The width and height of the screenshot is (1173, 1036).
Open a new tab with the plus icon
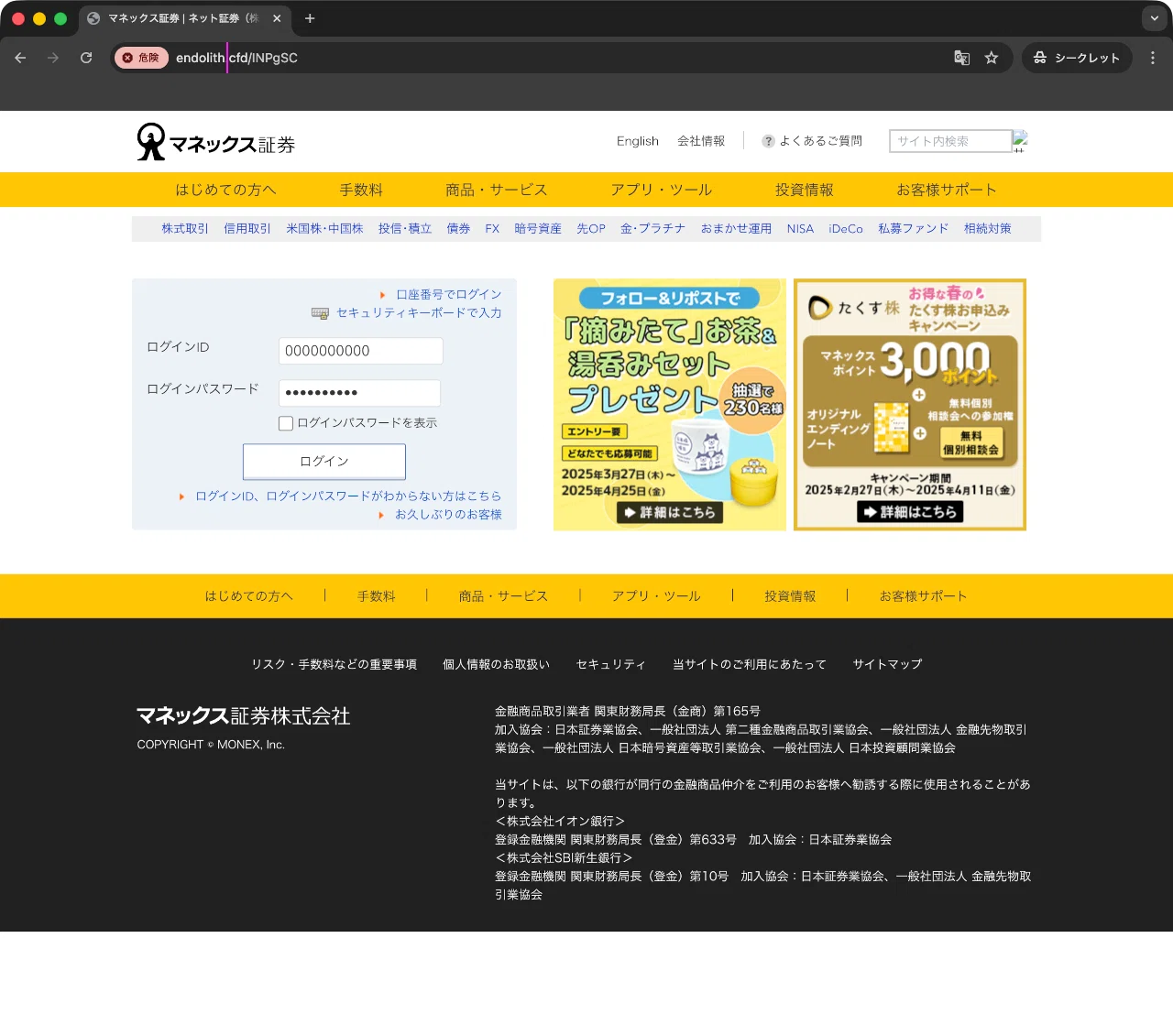click(310, 18)
